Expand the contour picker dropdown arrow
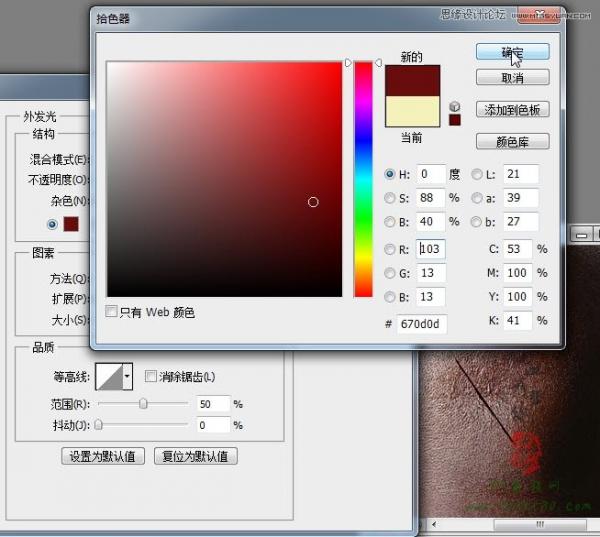Screen dimensions: 600x537 [127, 377]
